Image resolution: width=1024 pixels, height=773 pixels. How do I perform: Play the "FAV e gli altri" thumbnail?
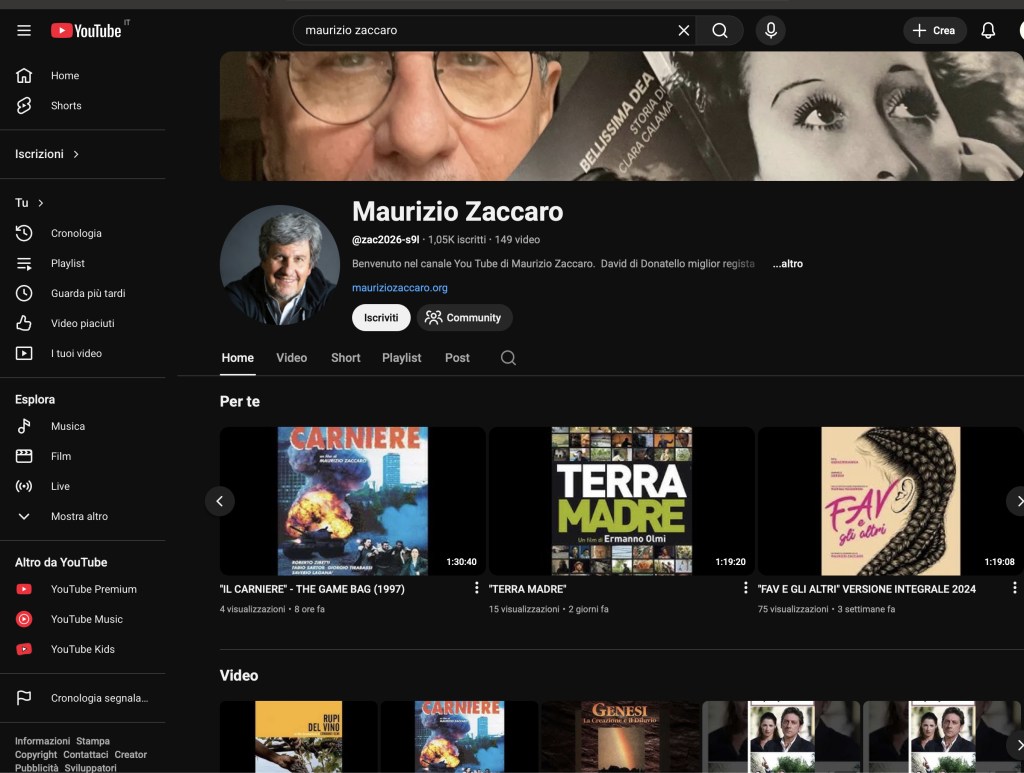[889, 501]
